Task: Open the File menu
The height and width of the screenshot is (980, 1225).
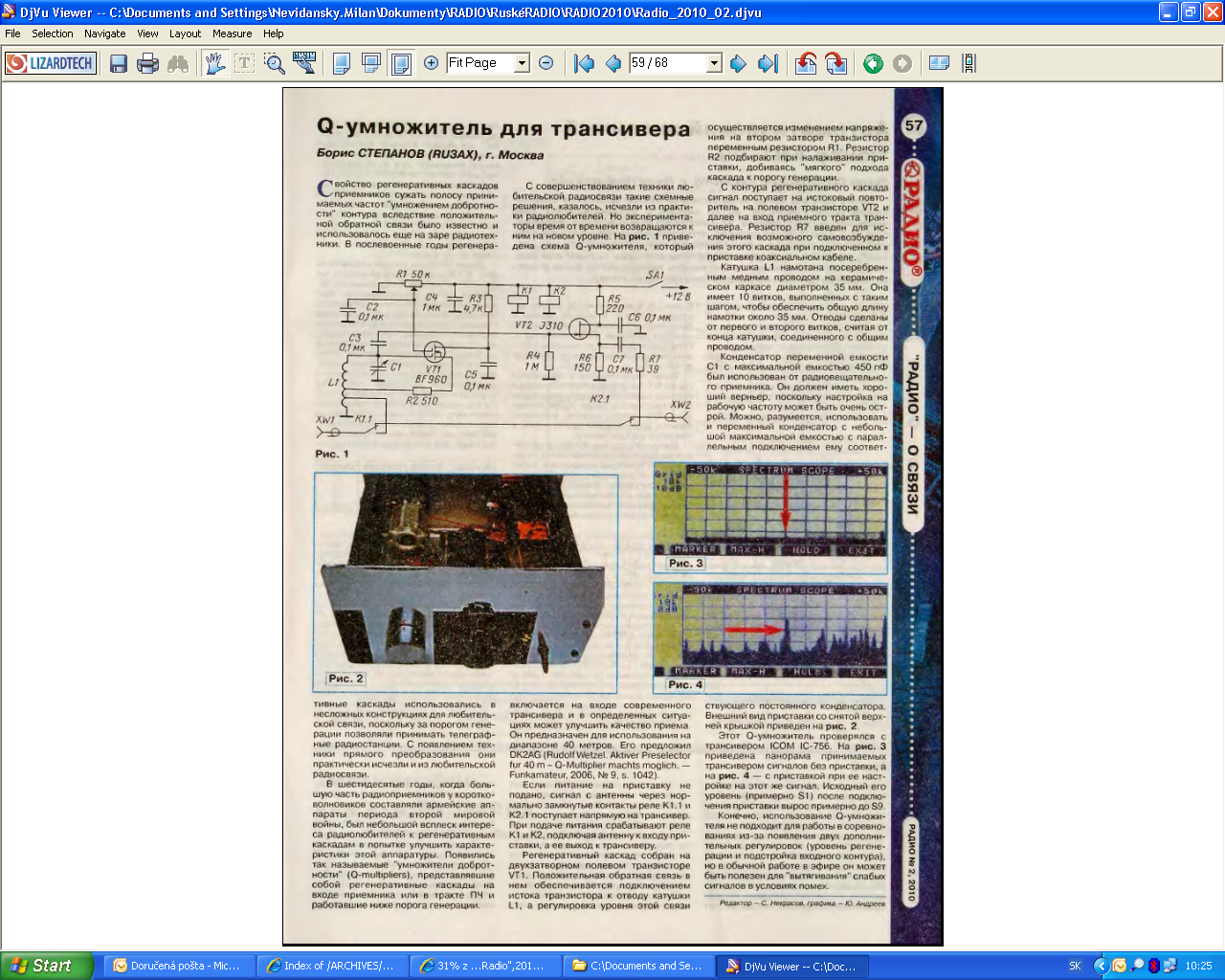Action: click(12, 33)
